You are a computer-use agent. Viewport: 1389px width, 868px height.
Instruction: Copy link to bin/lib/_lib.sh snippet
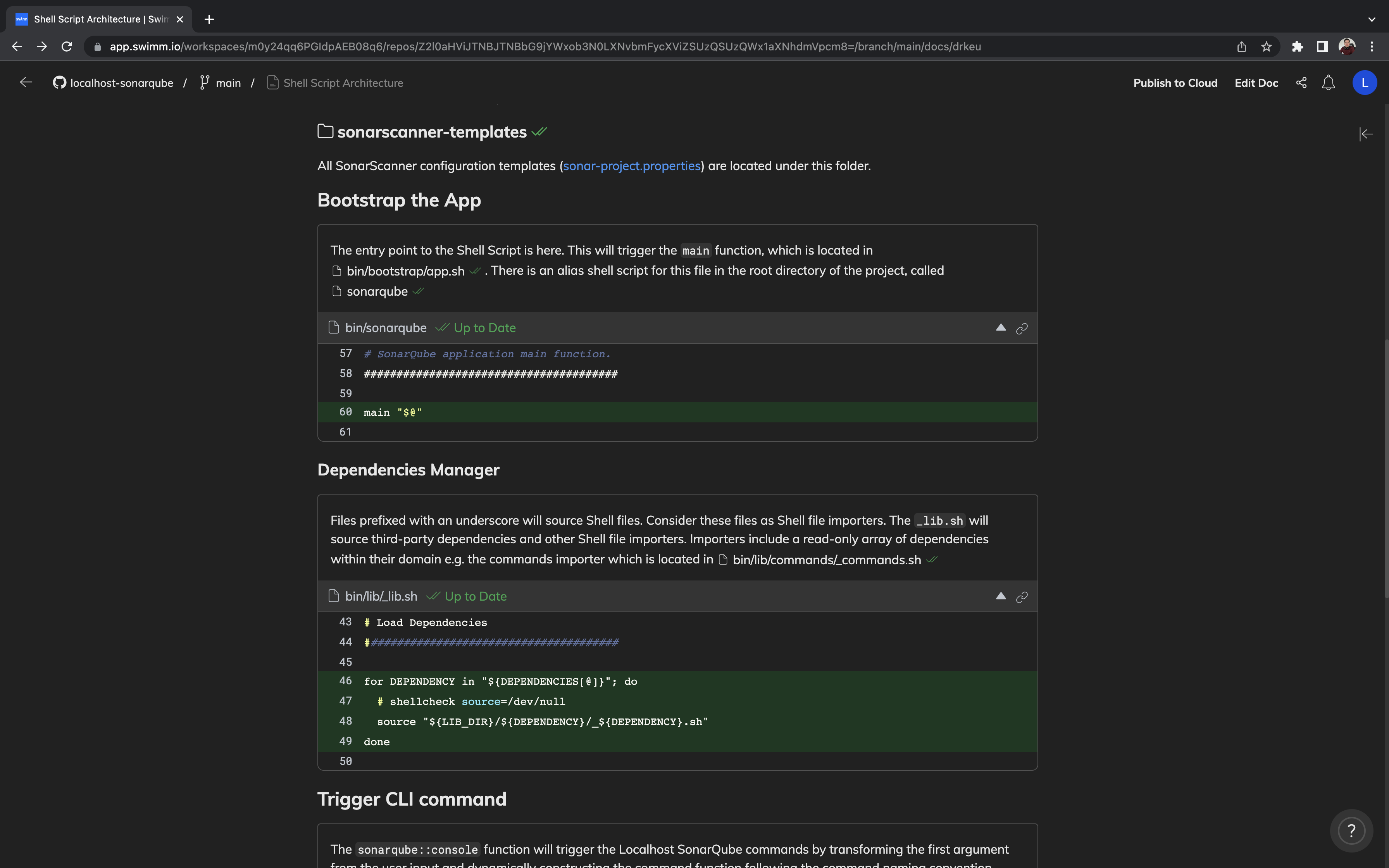tap(1022, 597)
